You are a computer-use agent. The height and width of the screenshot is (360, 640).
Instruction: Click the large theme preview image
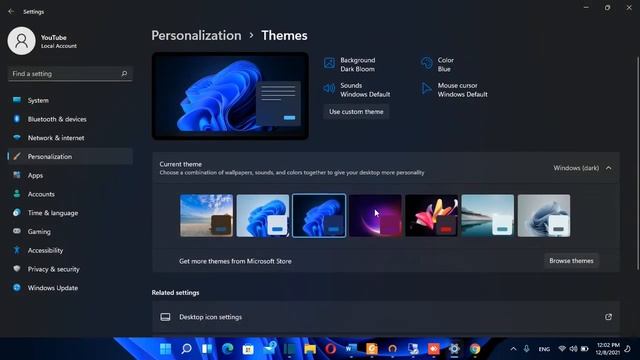230,96
